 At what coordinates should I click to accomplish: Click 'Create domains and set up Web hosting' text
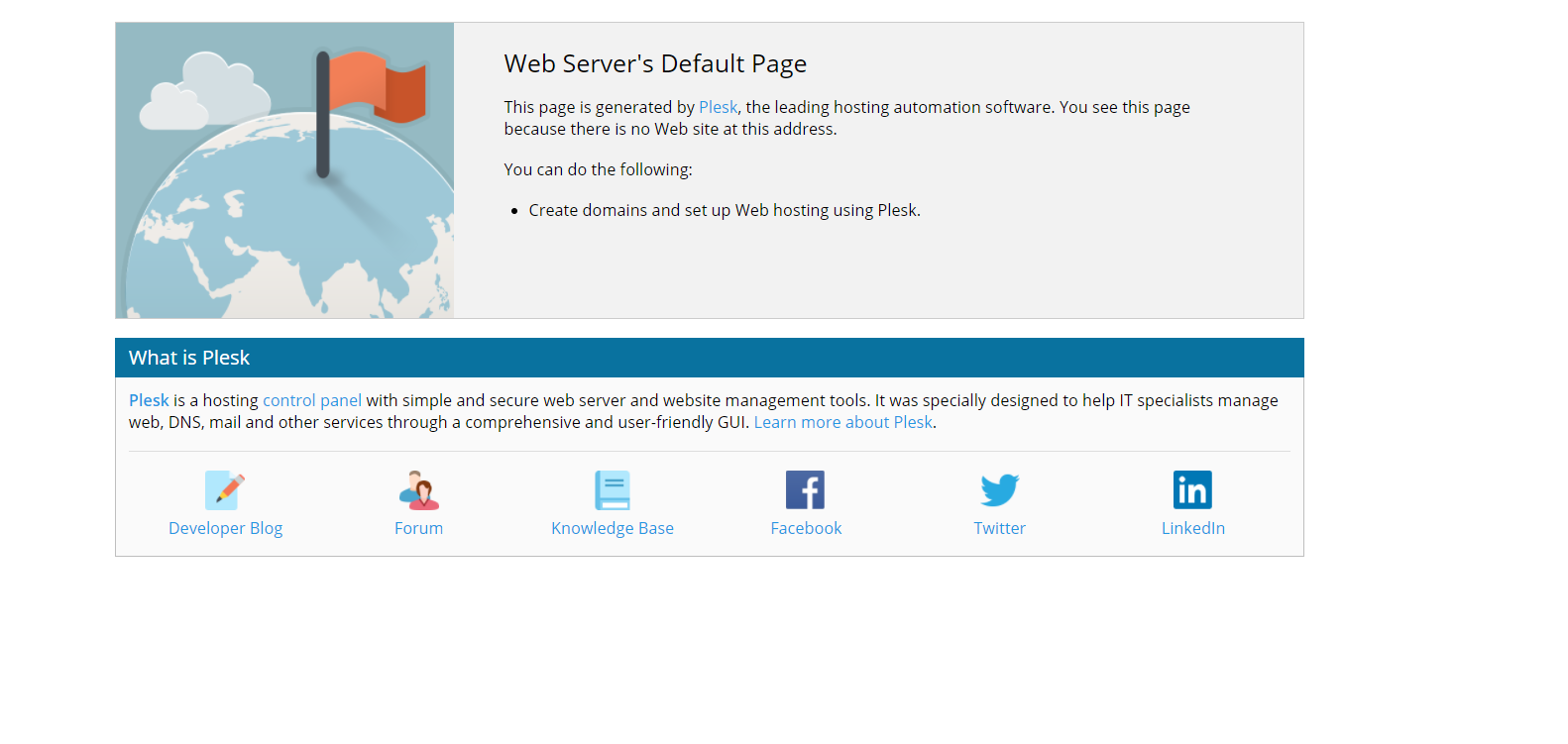679,210
